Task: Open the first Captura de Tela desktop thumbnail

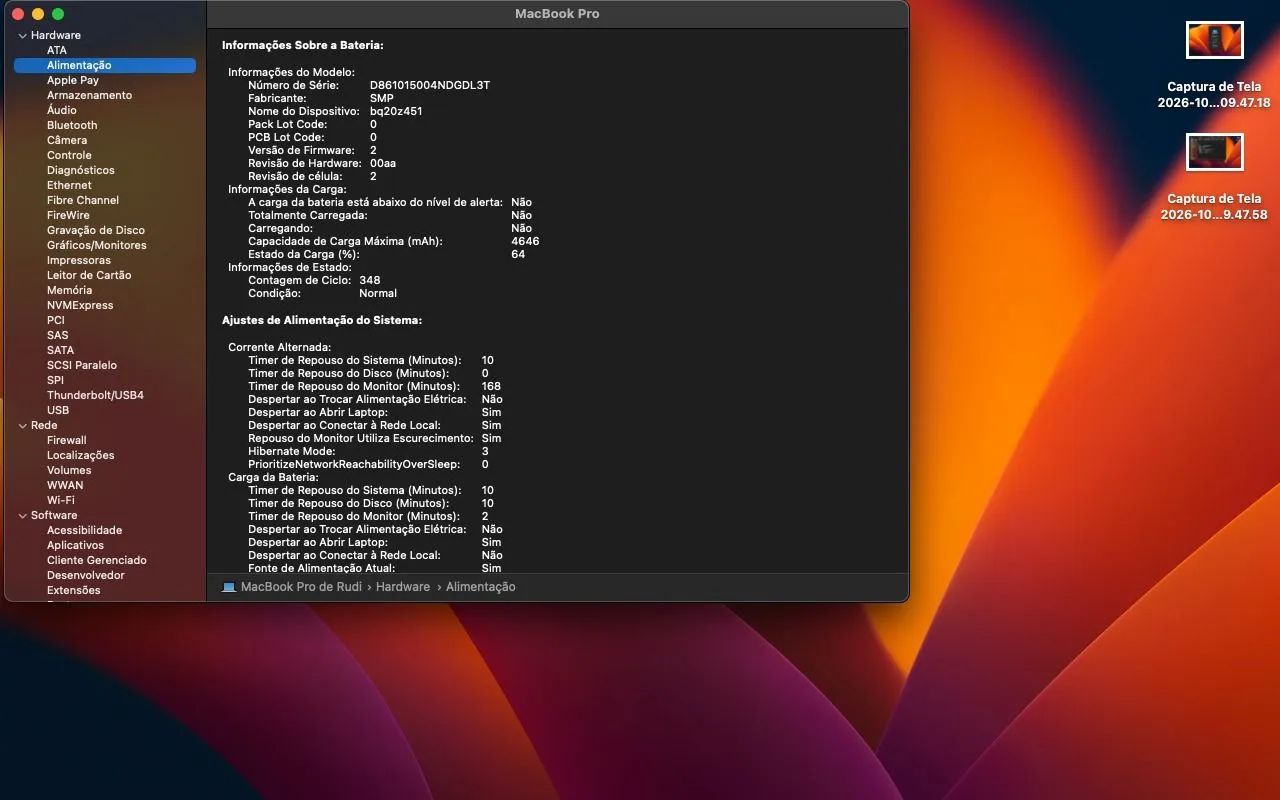Action: pos(1214,40)
